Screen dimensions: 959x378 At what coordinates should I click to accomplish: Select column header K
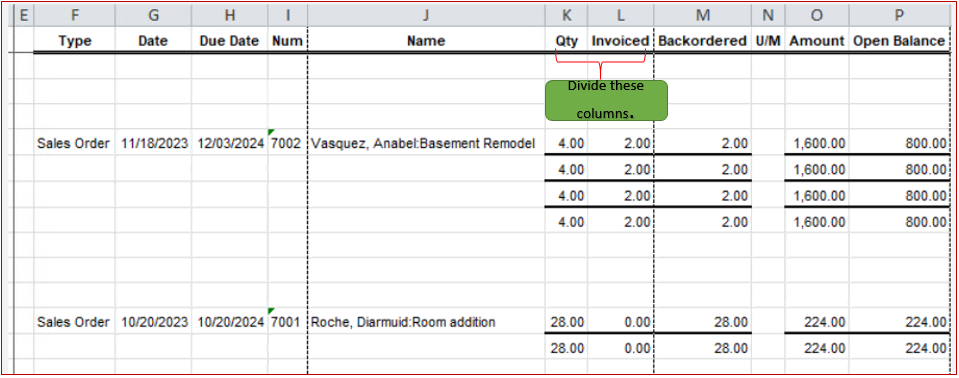[x=566, y=15]
